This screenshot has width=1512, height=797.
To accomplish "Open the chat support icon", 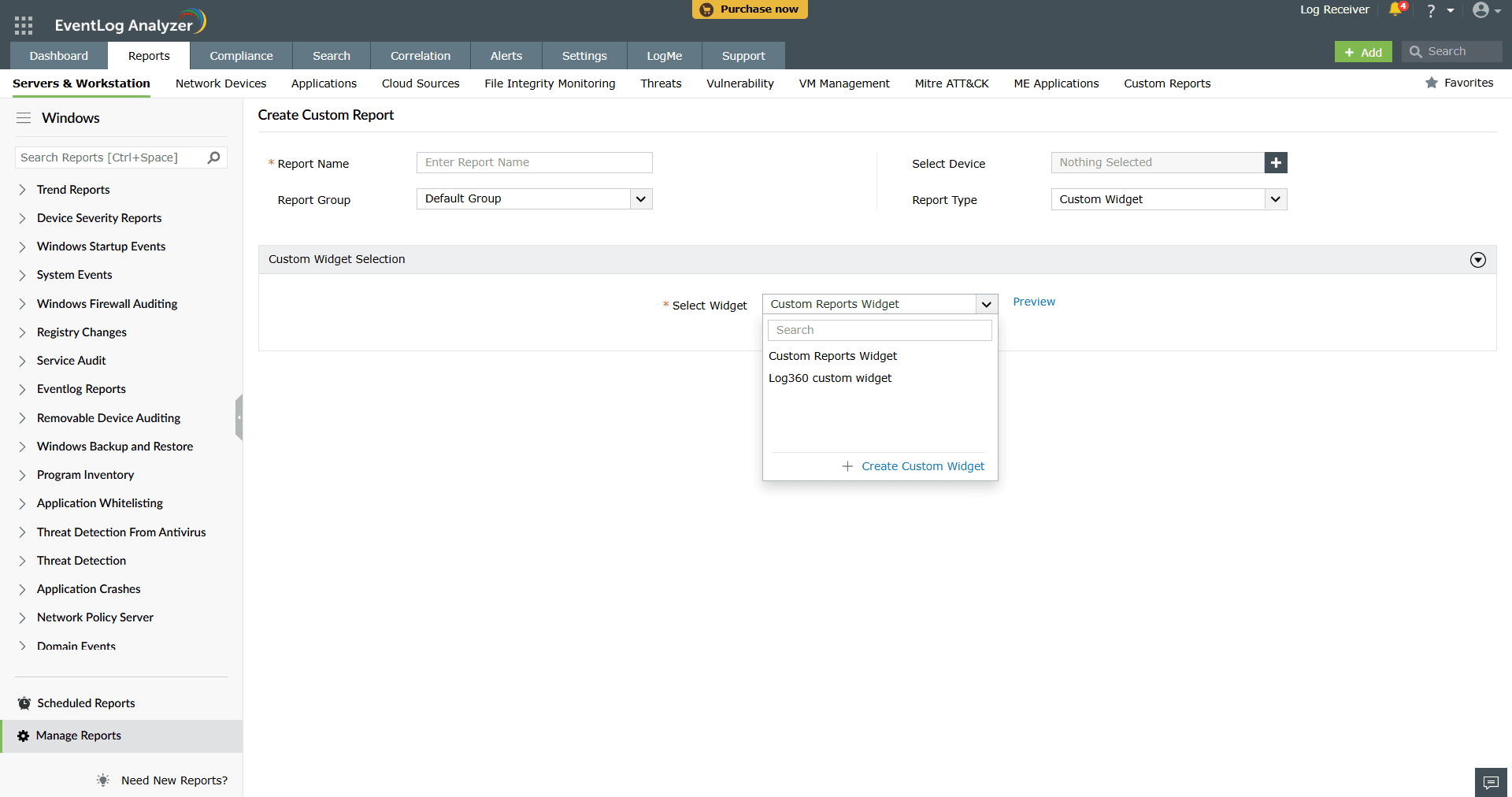I will click(x=1491, y=782).
